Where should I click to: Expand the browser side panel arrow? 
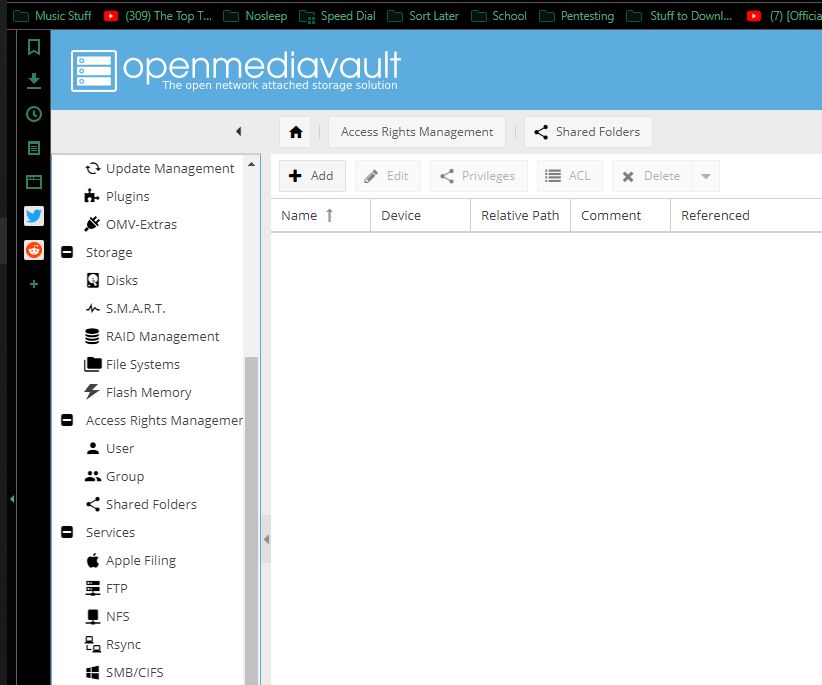pyautogui.click(x=12, y=499)
